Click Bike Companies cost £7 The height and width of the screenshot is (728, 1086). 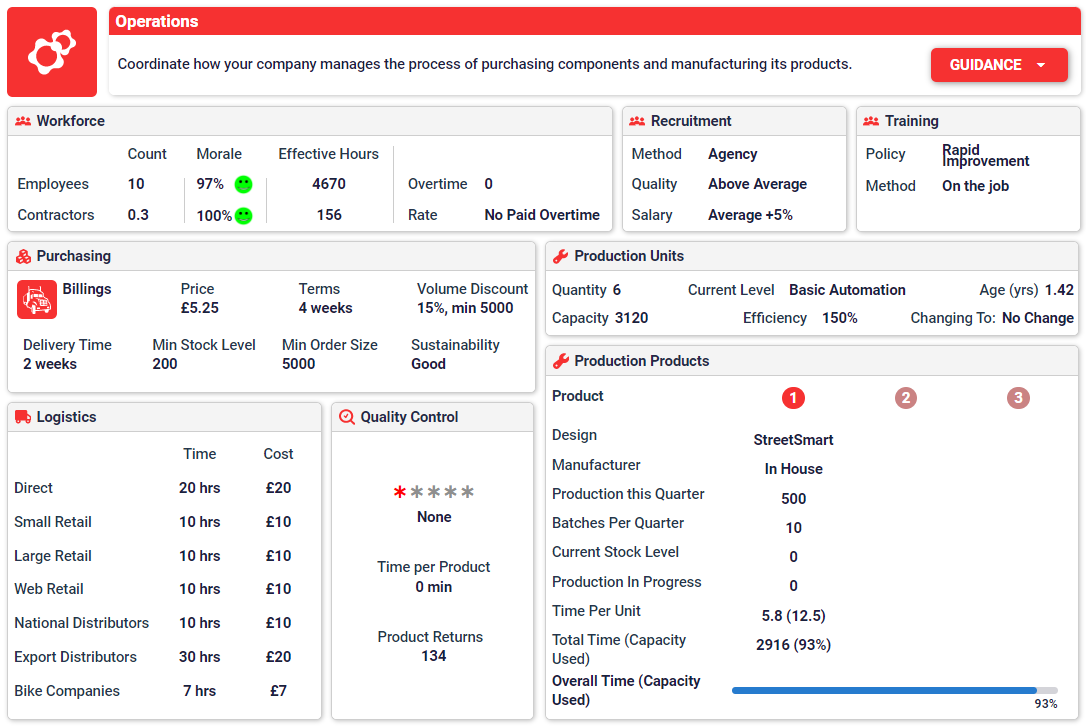(x=278, y=691)
